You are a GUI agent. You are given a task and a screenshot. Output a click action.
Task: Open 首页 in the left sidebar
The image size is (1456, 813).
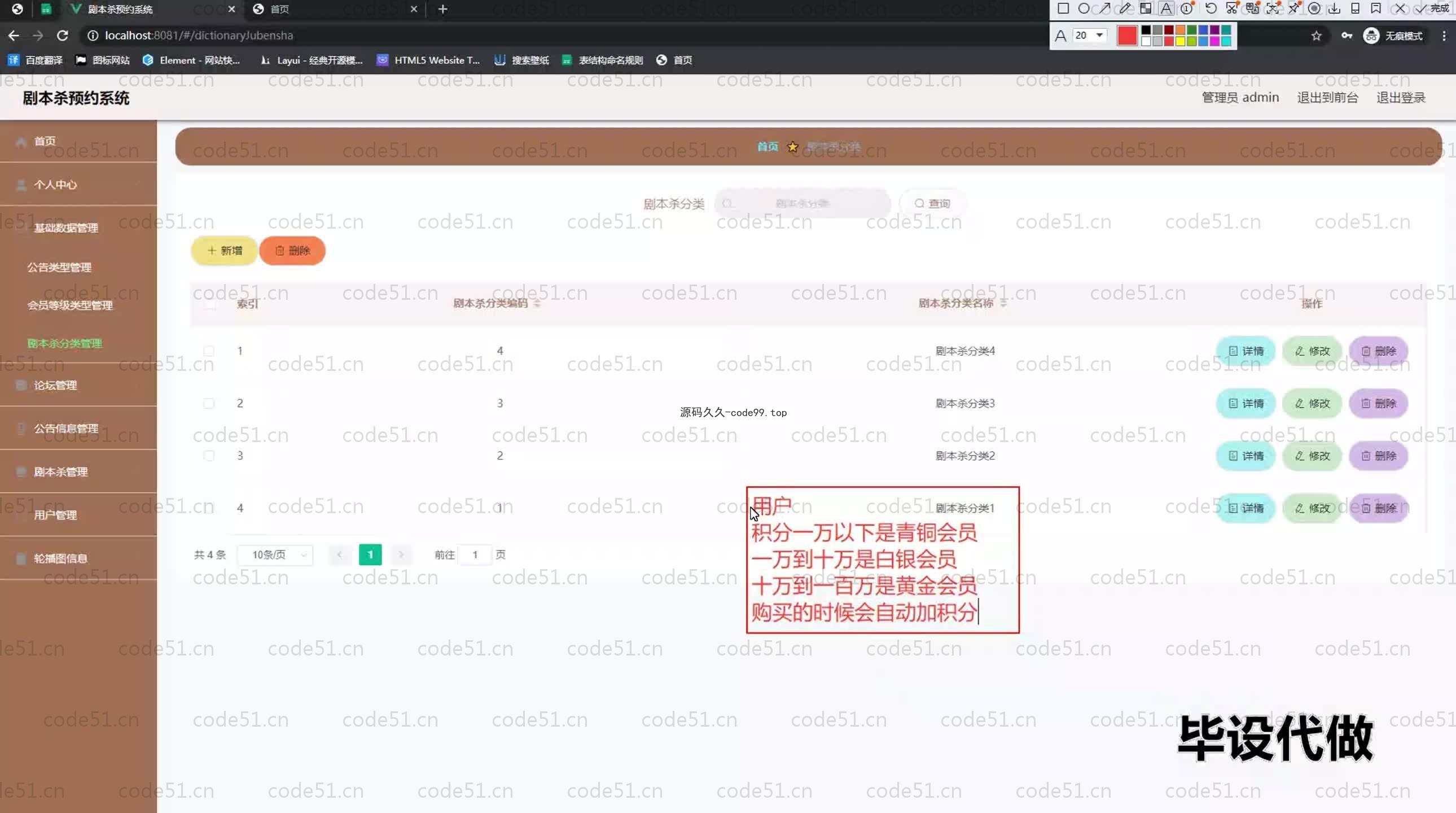(78, 141)
